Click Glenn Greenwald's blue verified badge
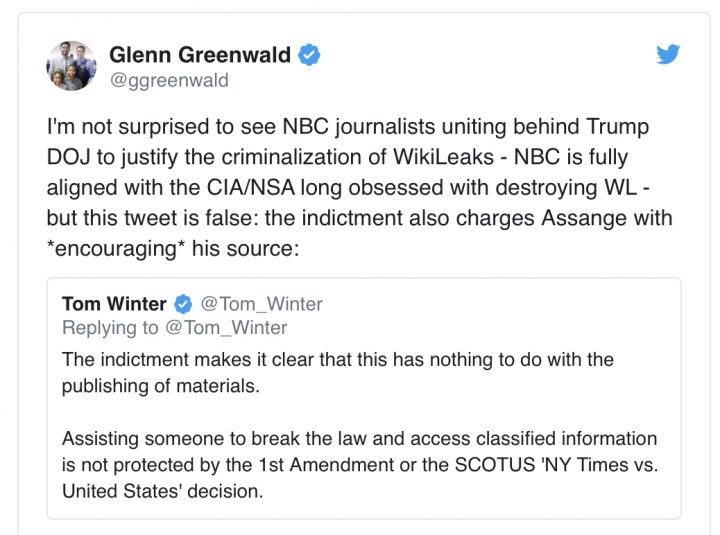Viewport: 720px width, 535px height. pyautogui.click(x=309, y=56)
